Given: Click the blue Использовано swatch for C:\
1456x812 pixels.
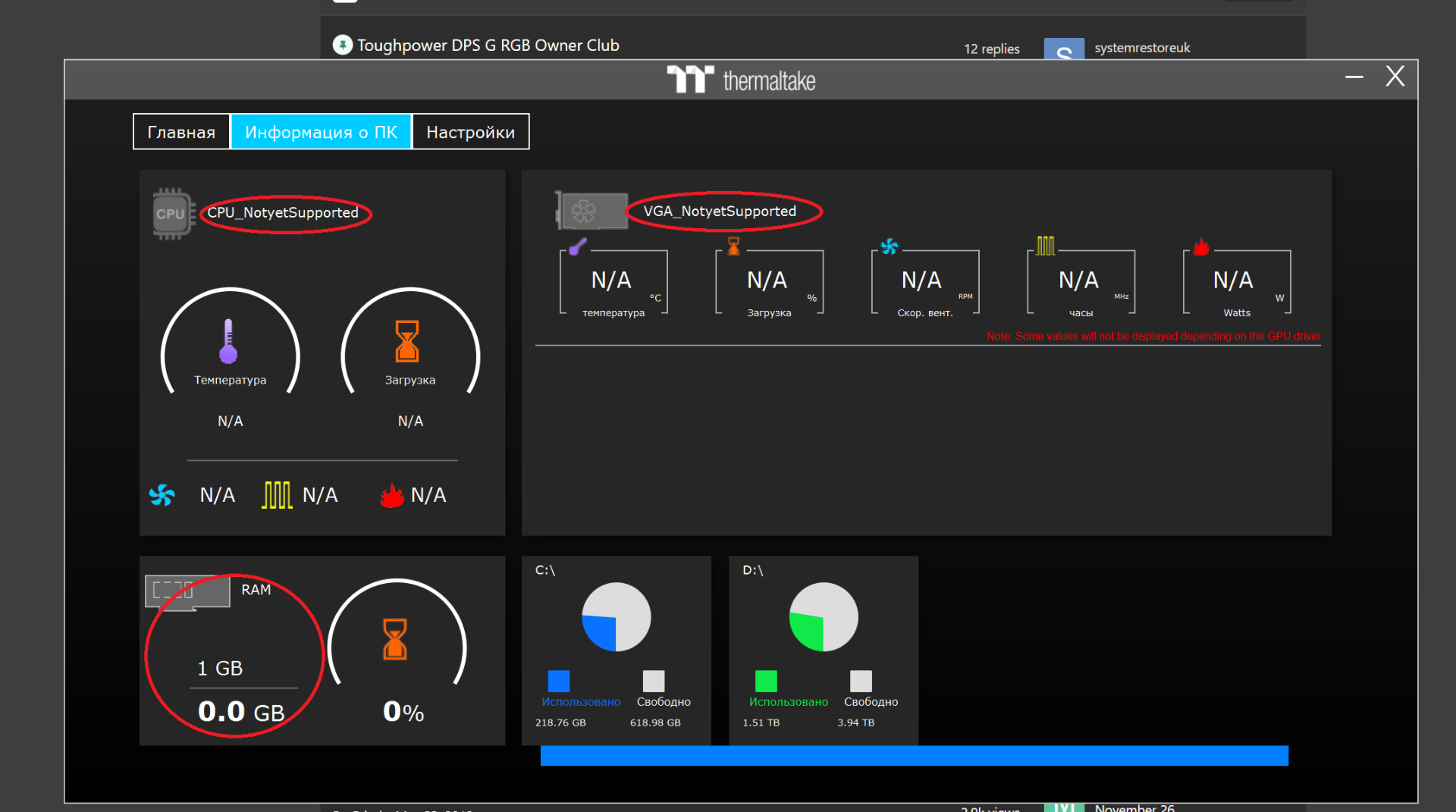Looking at the screenshot, I should pyautogui.click(x=559, y=681).
